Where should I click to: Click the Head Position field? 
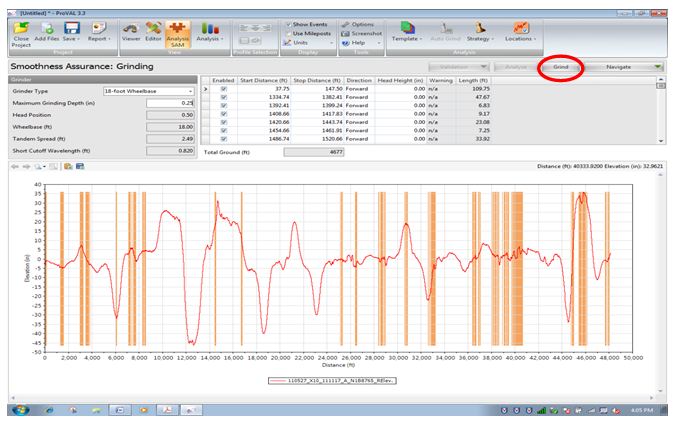click(x=170, y=115)
